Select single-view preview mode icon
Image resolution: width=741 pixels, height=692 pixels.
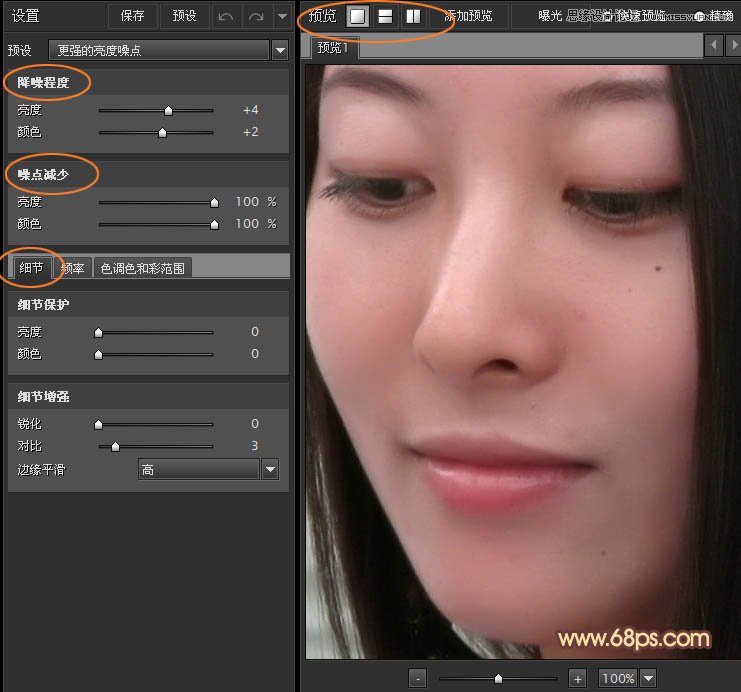(357, 17)
